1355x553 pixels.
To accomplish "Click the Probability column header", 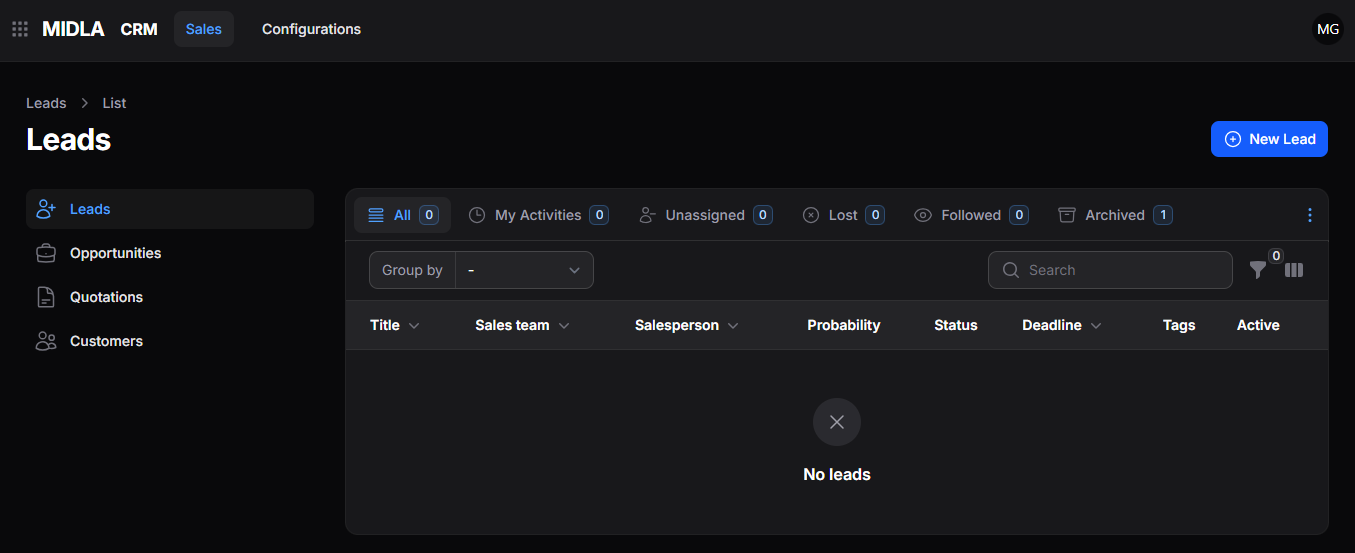I will [x=844, y=325].
